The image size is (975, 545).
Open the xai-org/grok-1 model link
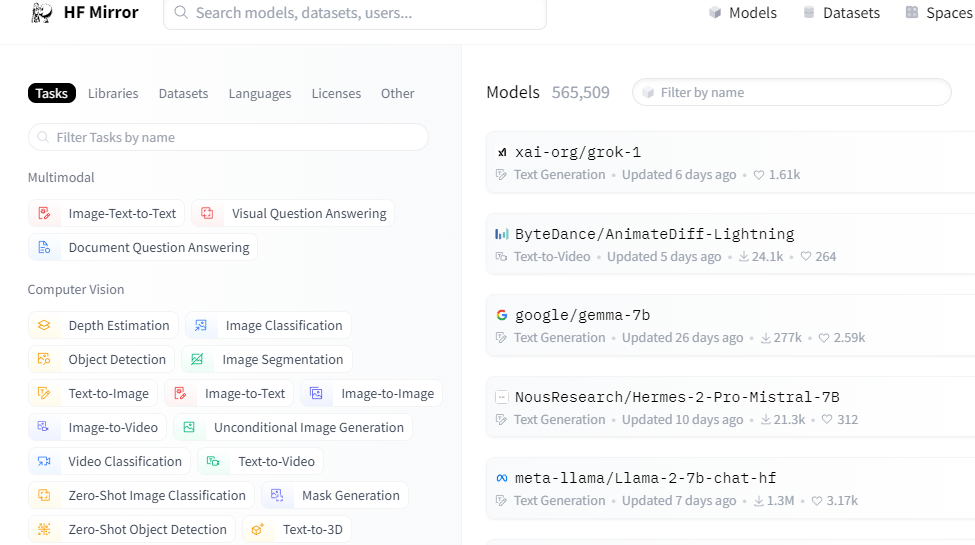577,152
